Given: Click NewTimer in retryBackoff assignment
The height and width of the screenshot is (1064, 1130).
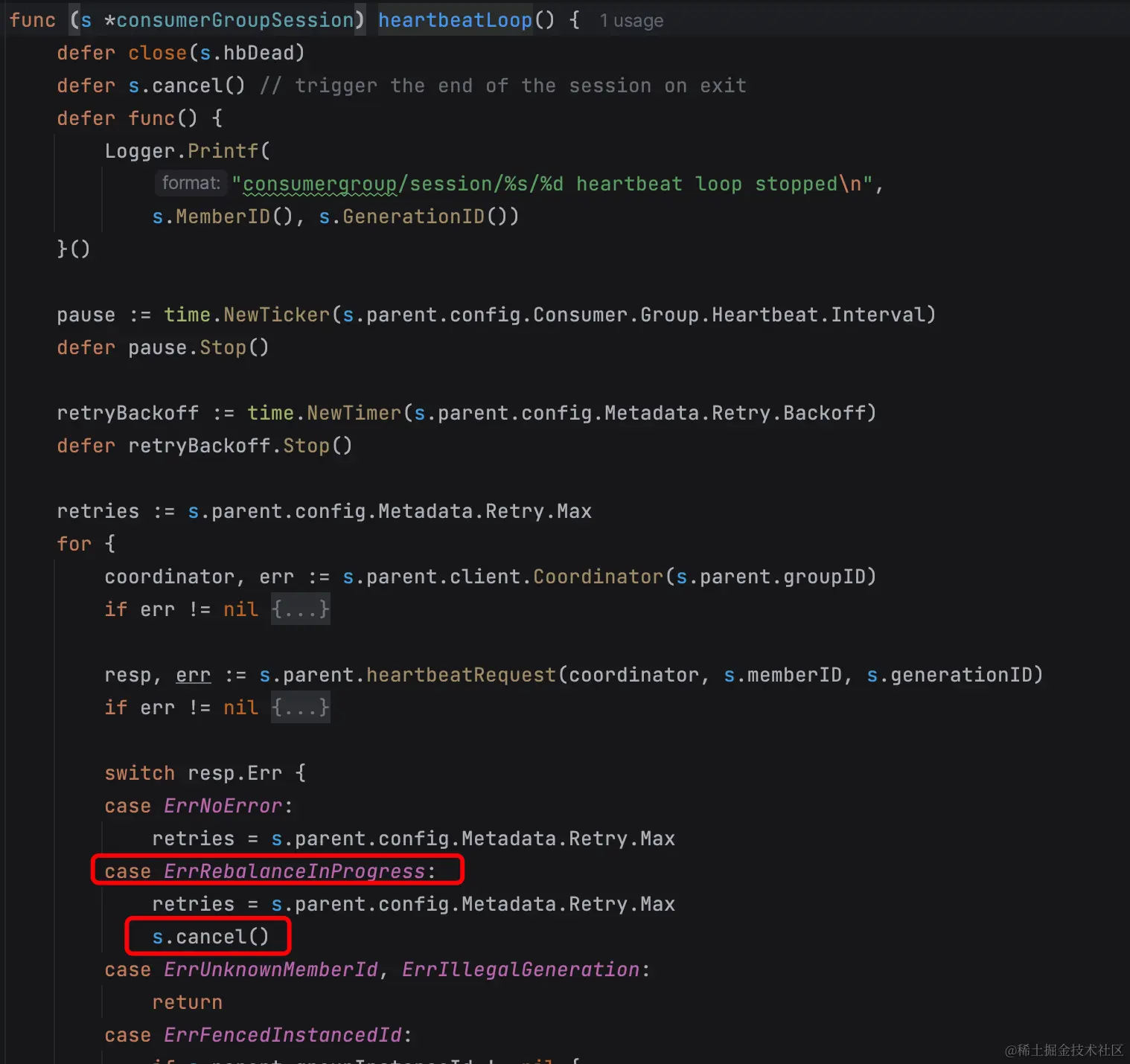Looking at the screenshot, I should (x=354, y=413).
